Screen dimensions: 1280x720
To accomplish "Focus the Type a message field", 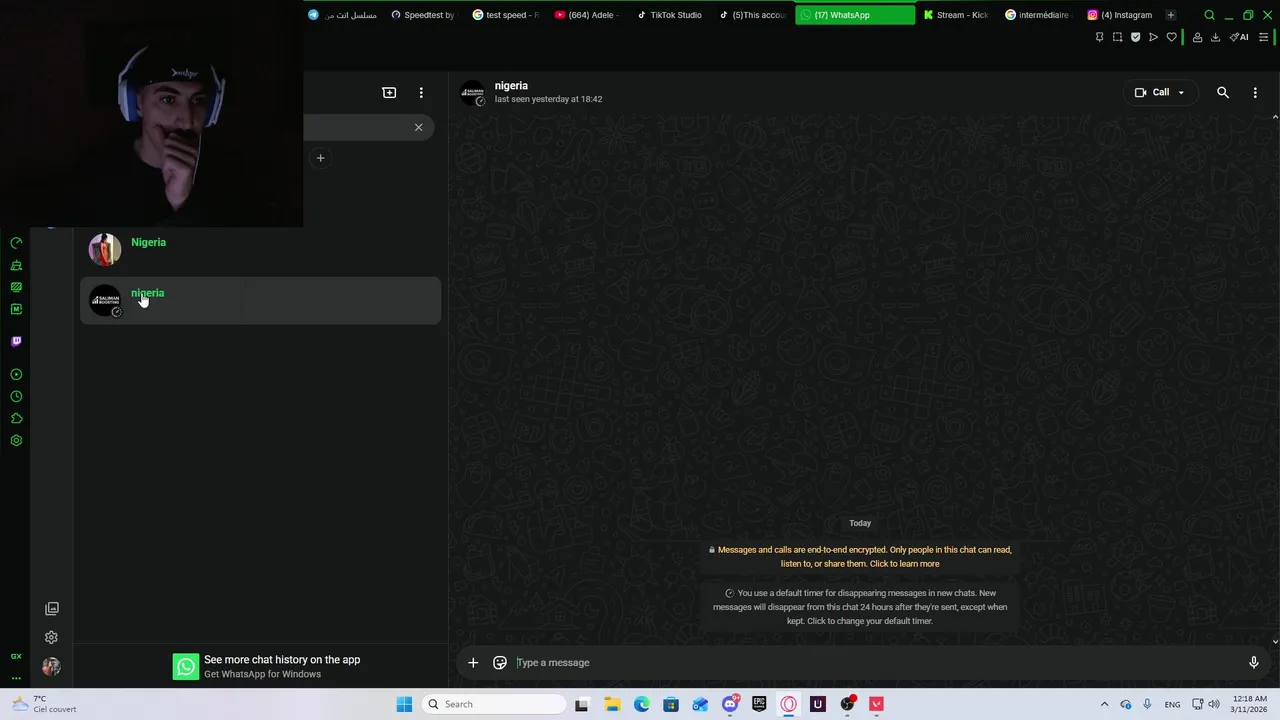I will pyautogui.click(x=876, y=662).
